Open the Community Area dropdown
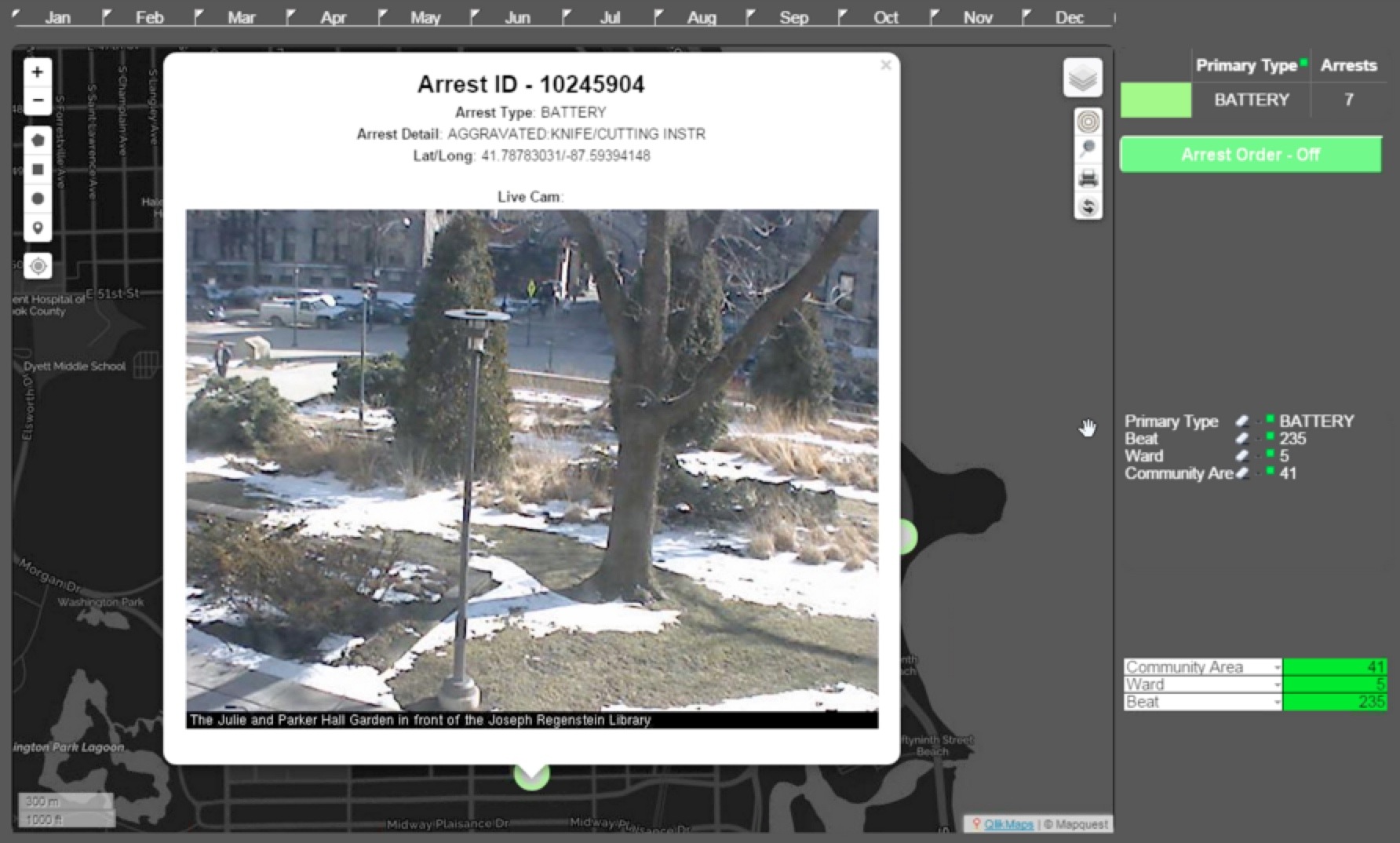This screenshot has height=843, width=1400. (1277, 667)
